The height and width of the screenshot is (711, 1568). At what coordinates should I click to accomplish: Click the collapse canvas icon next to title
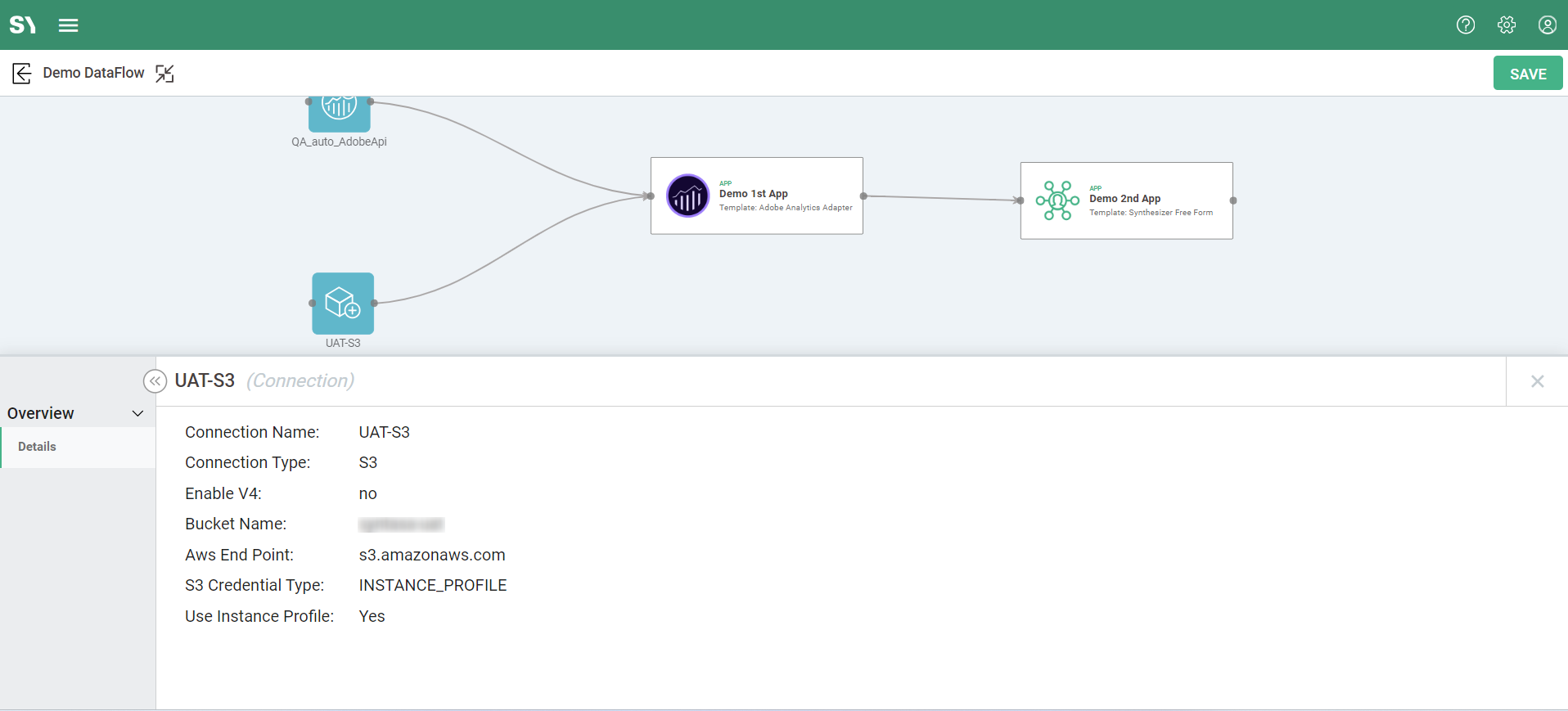pyautogui.click(x=165, y=74)
